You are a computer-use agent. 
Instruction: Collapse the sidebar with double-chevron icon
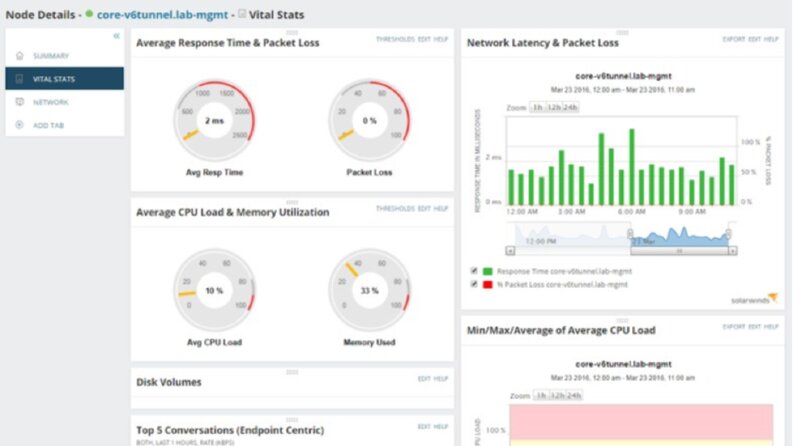tap(116, 36)
